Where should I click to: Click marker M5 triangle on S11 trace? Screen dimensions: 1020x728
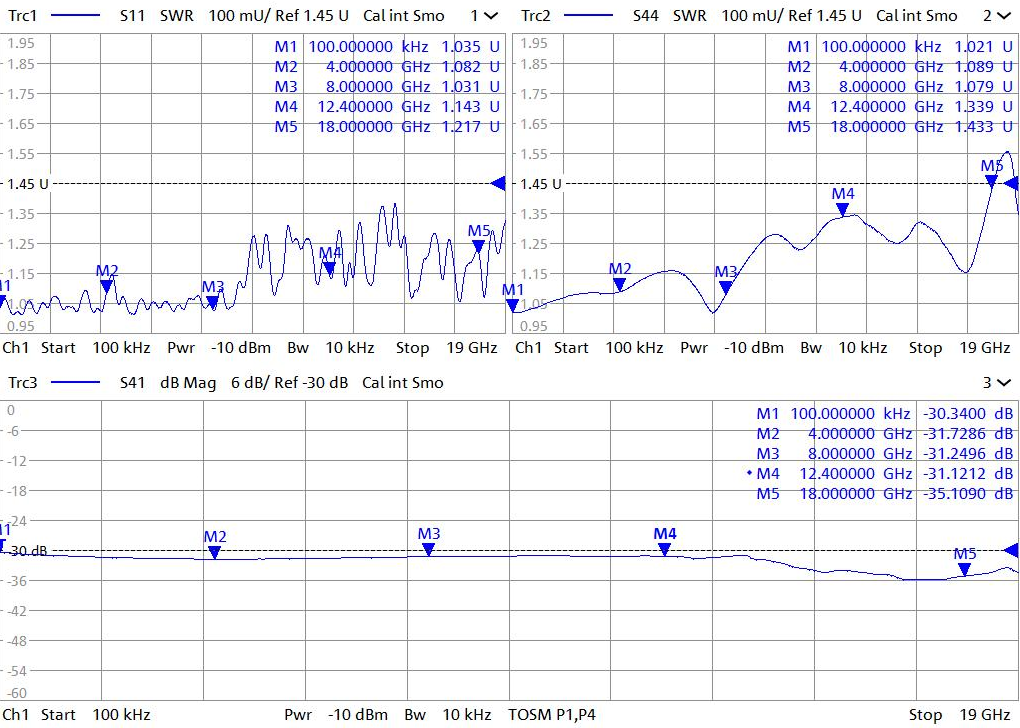tap(479, 246)
